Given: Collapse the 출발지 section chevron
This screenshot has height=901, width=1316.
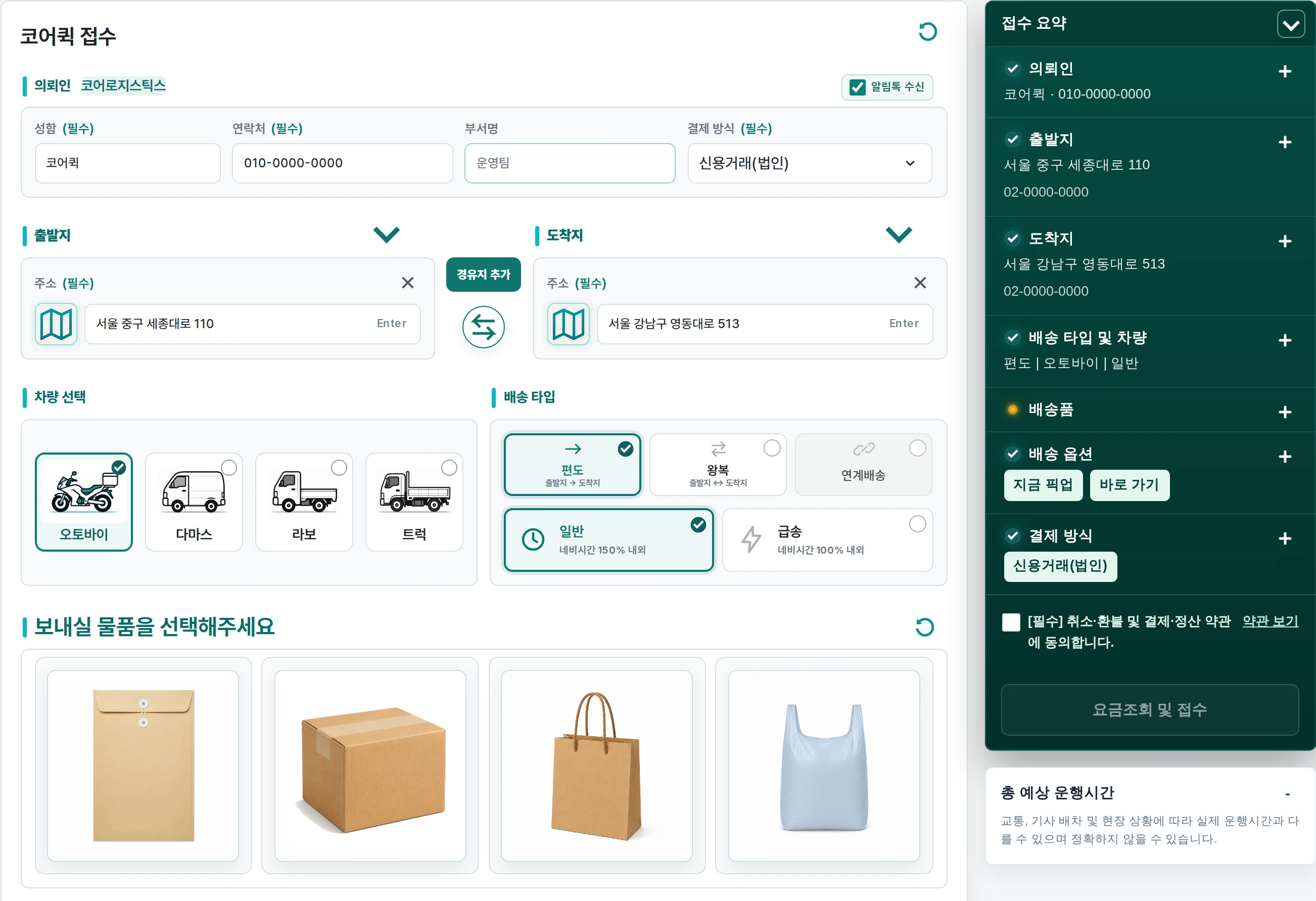Looking at the screenshot, I should tap(386, 234).
